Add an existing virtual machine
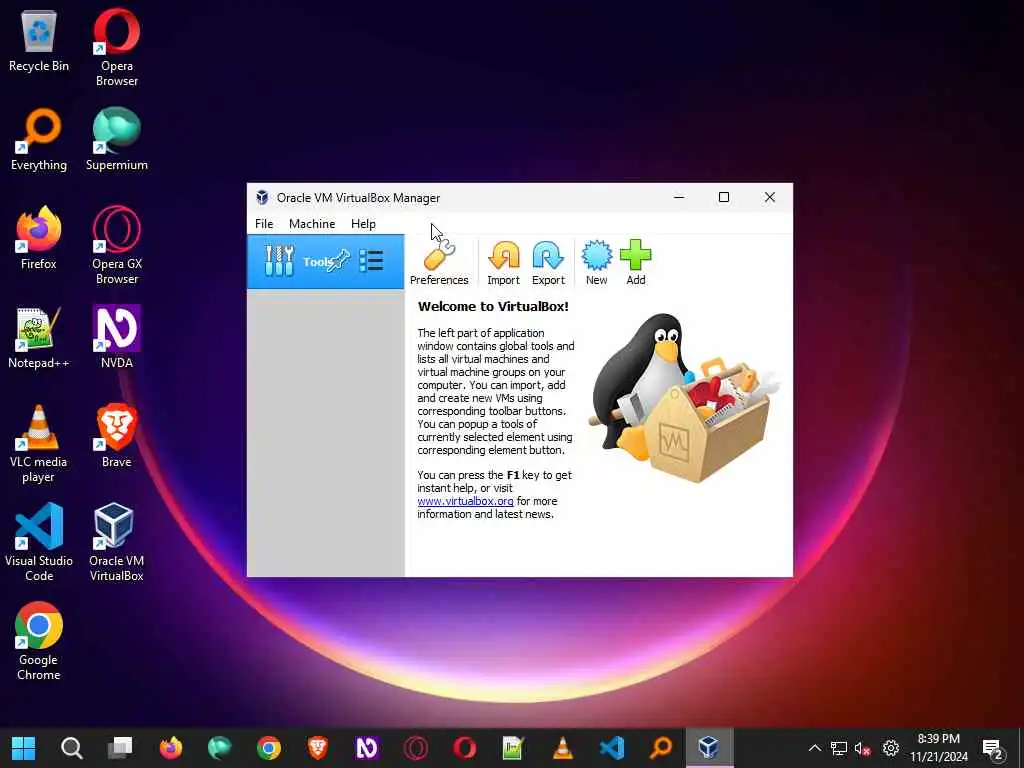Image resolution: width=1024 pixels, height=768 pixels. (x=635, y=262)
